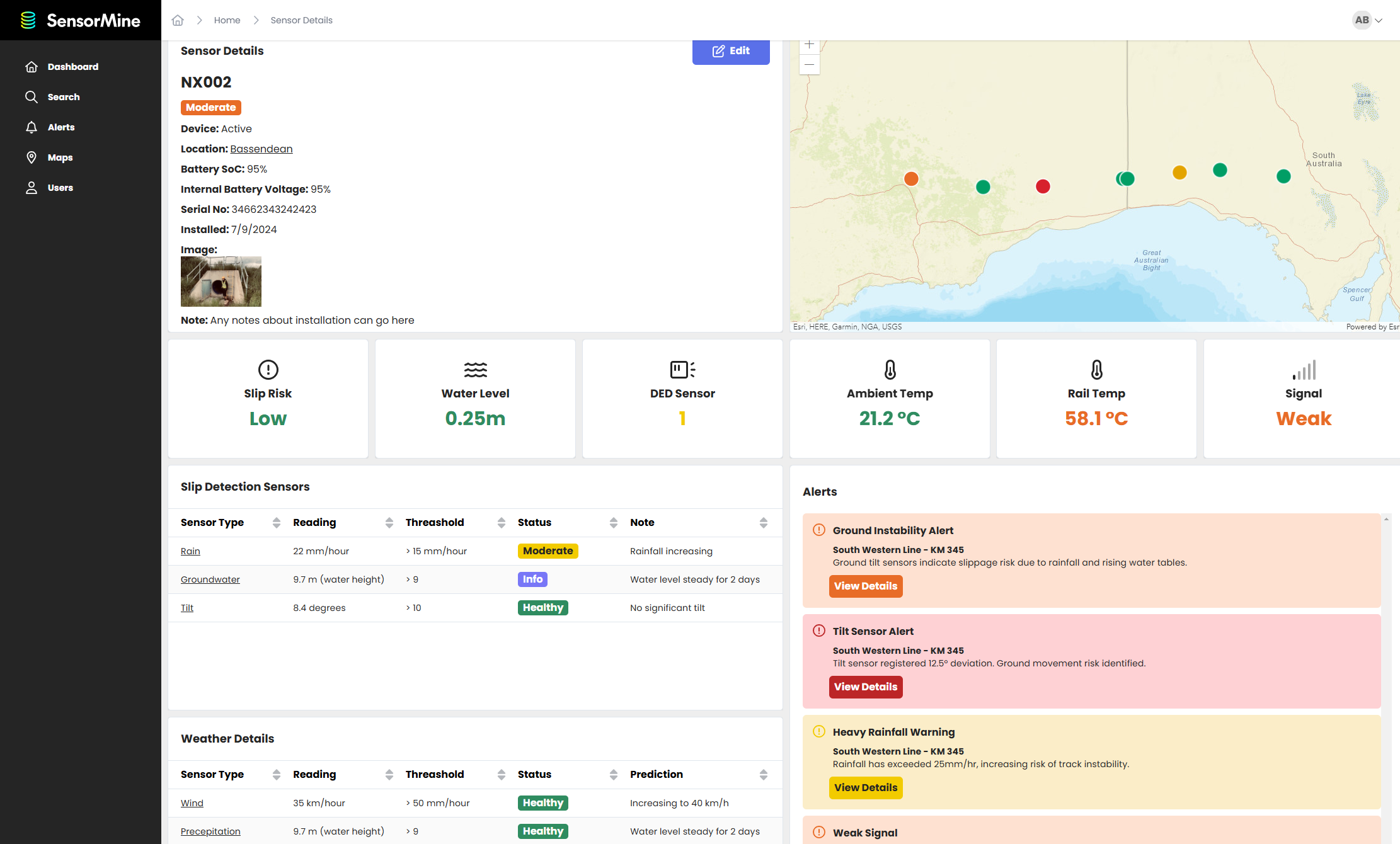Sort Slip Detection by Note
Image resolution: width=1400 pixels, height=844 pixels.
(x=764, y=523)
